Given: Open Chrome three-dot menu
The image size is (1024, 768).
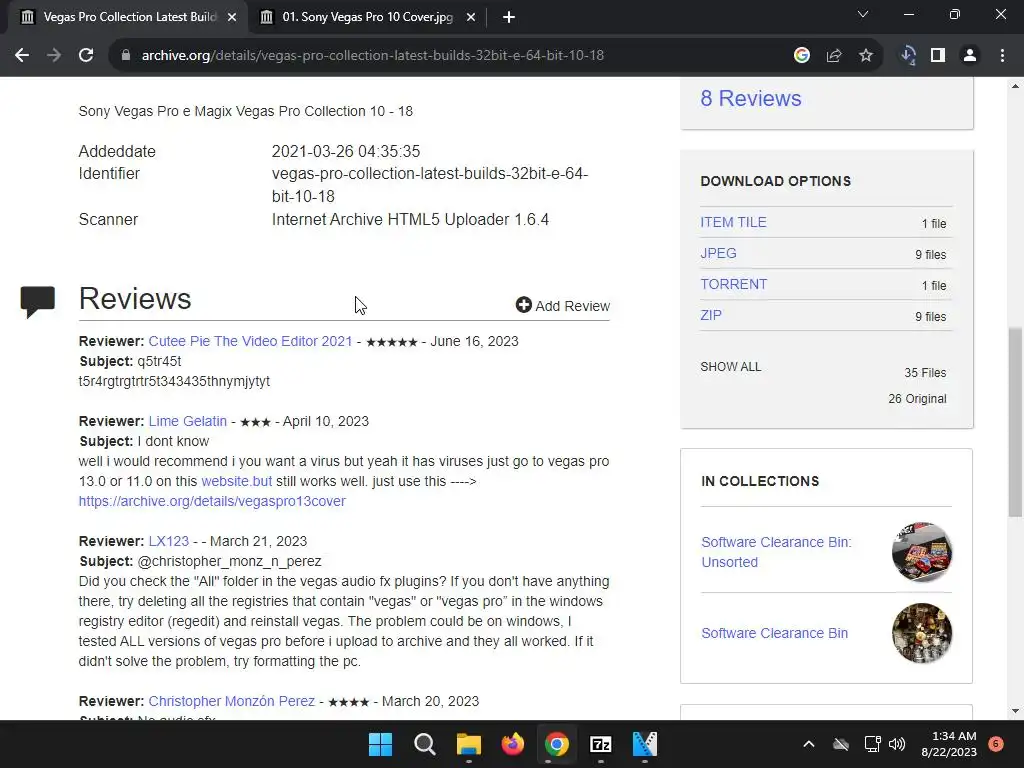Looking at the screenshot, I should (x=1002, y=56).
